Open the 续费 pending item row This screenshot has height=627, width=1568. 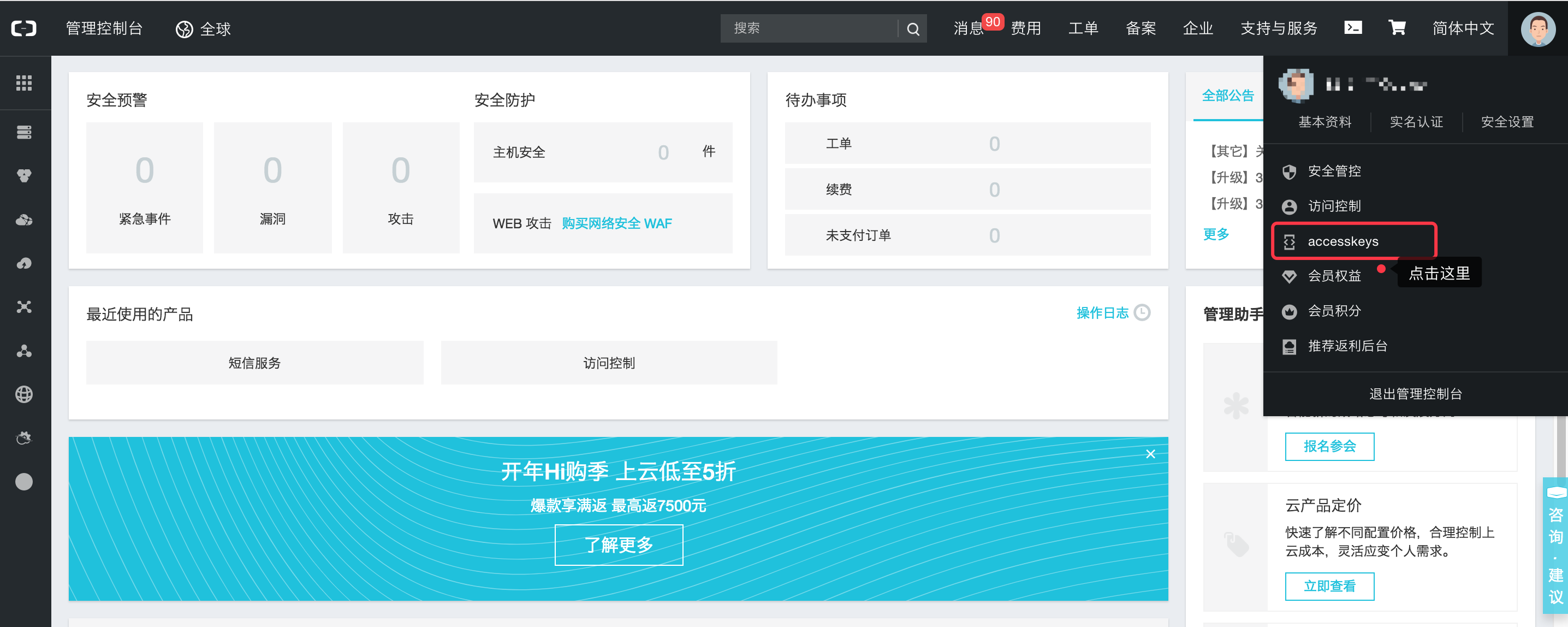[x=967, y=190]
